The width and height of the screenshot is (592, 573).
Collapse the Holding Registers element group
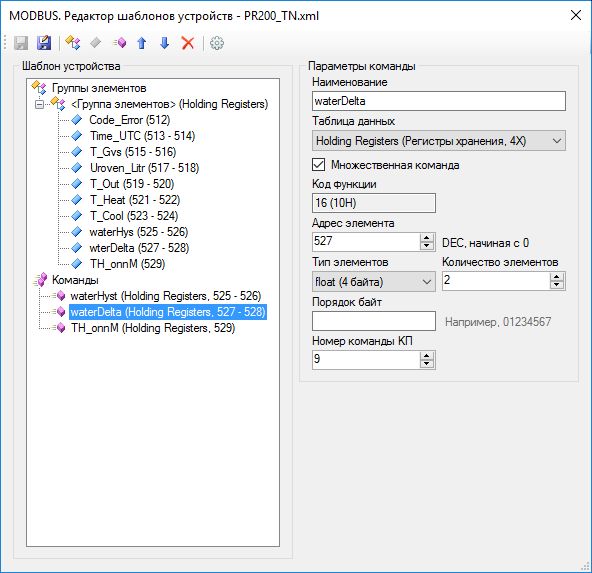click(39, 104)
